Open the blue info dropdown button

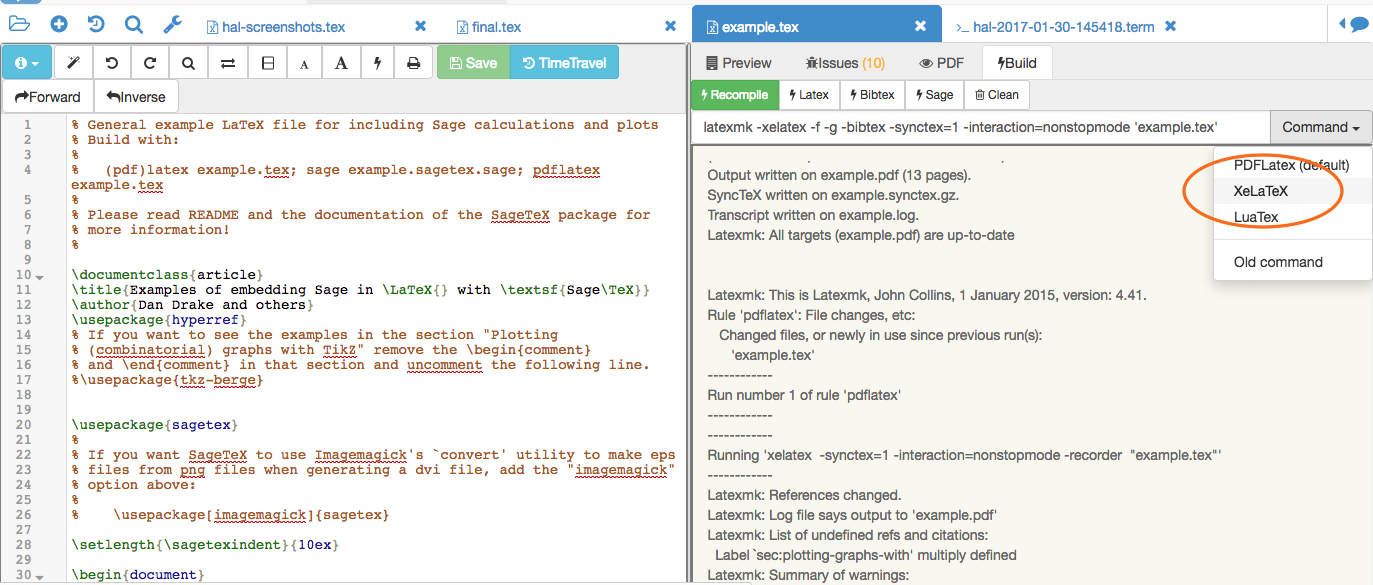click(27, 63)
